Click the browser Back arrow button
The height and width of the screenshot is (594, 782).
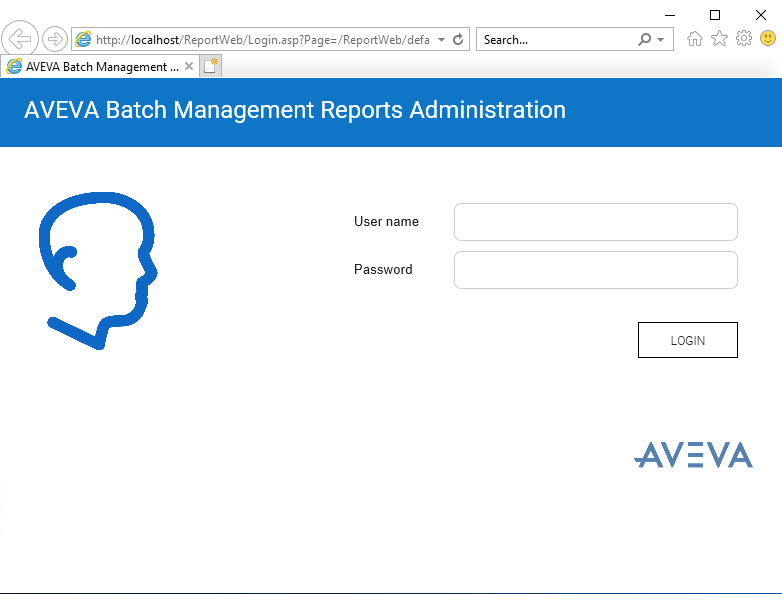tap(20, 39)
